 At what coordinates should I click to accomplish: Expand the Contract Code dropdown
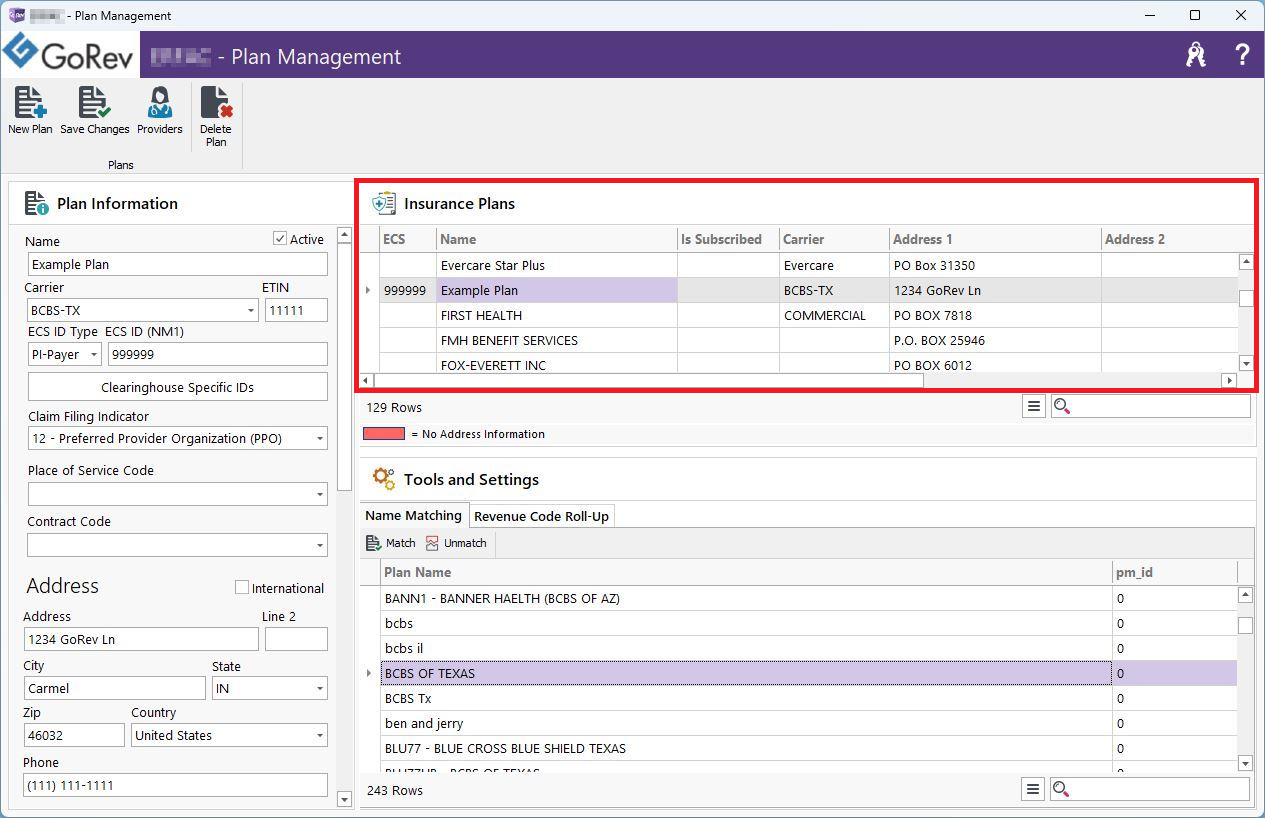320,545
